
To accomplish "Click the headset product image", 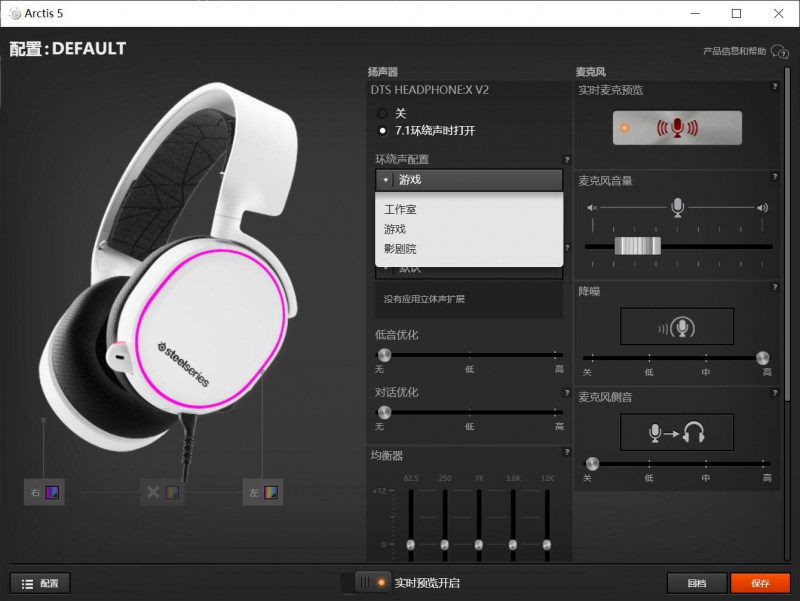I will [168, 281].
